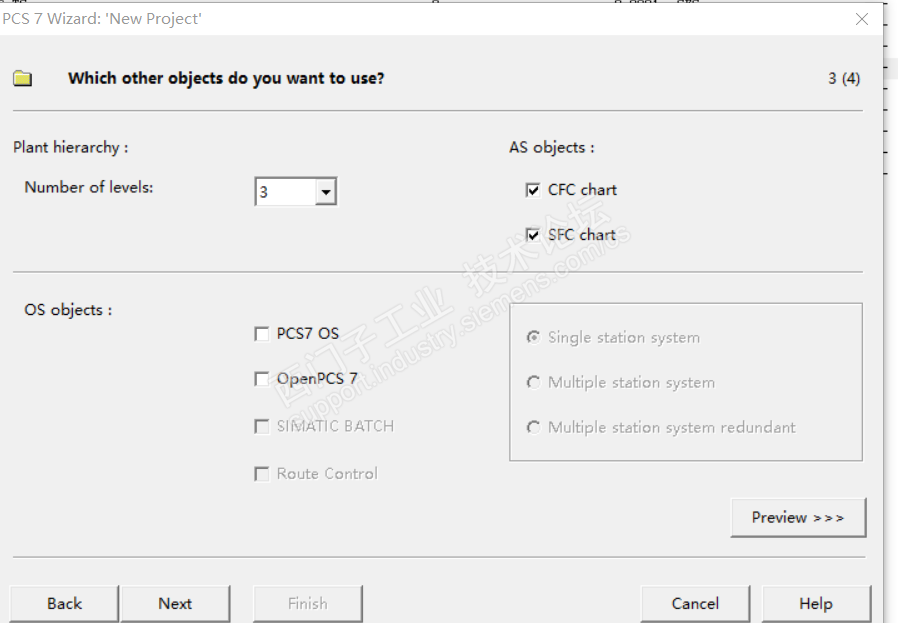The width and height of the screenshot is (898, 623).
Task: Uncheck the SFC chart checkbox
Action: 533,235
